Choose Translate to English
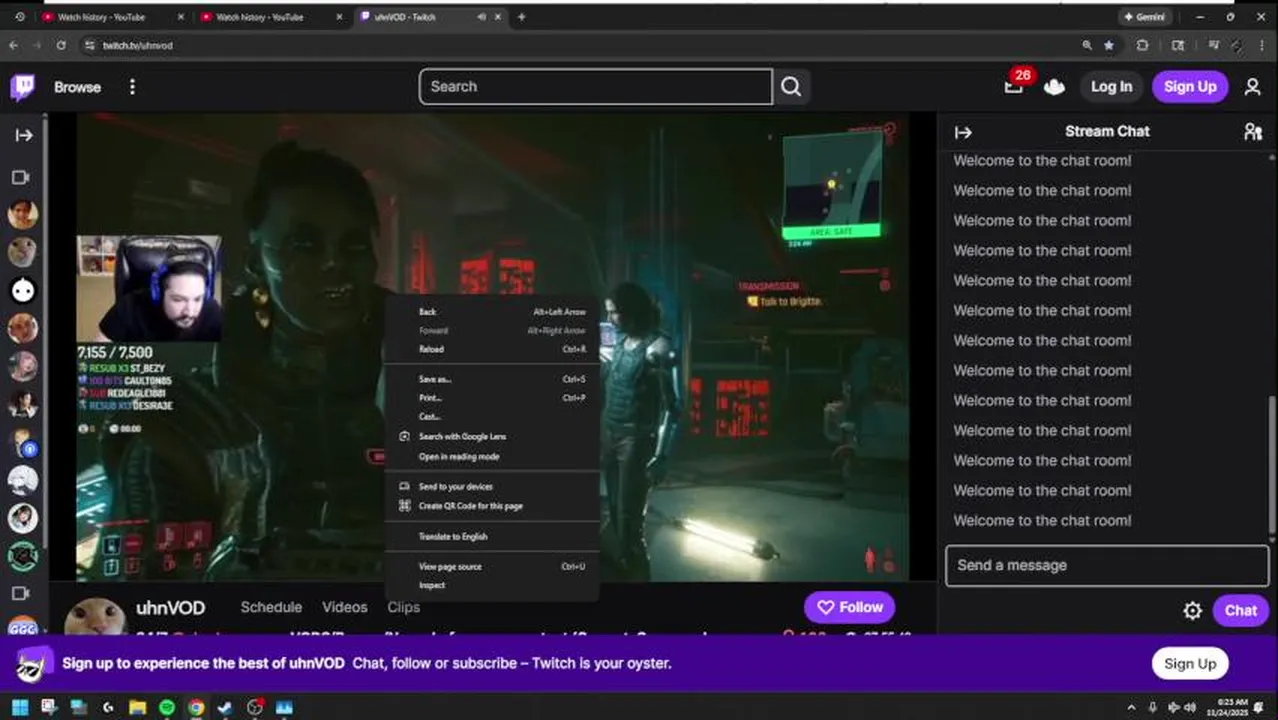 coord(492,536)
